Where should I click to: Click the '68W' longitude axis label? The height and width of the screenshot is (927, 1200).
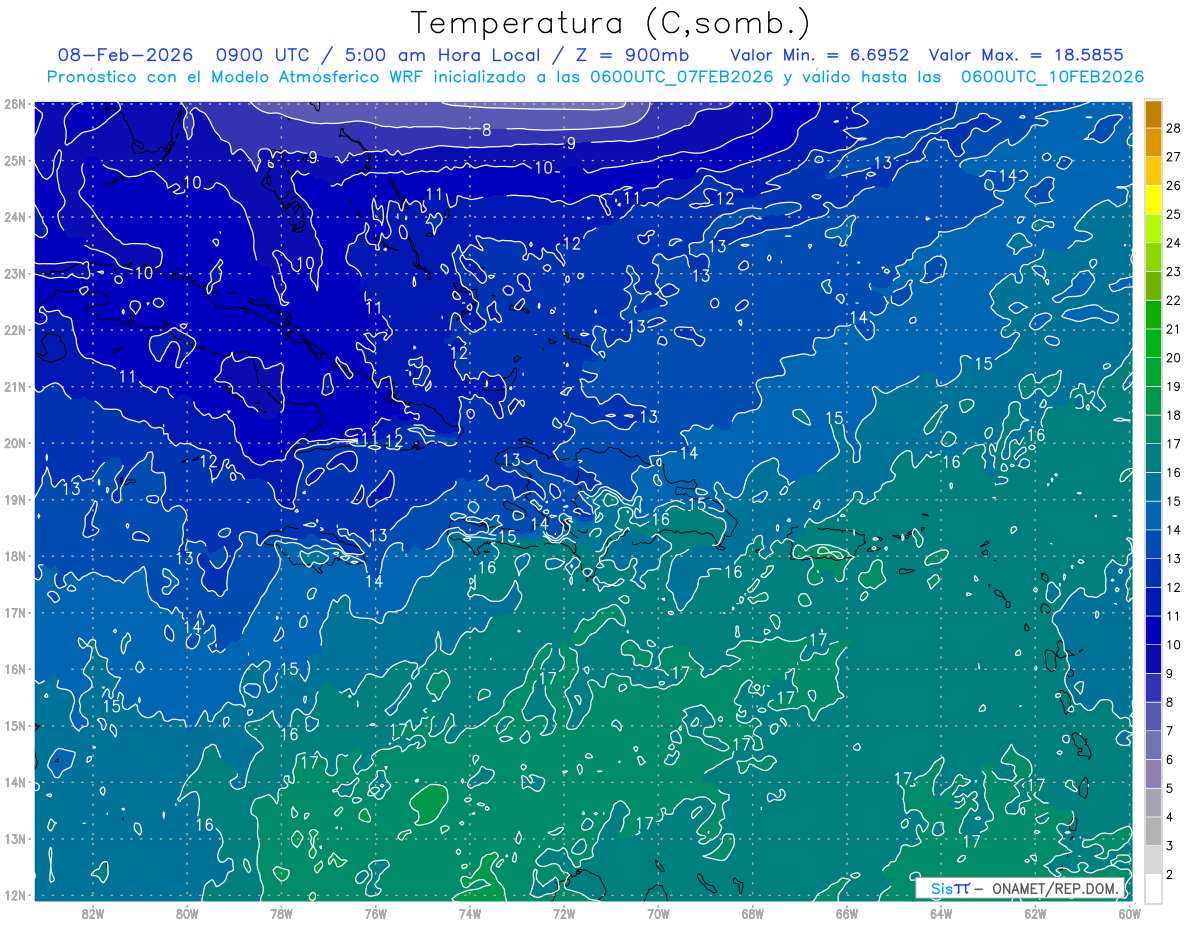752,913
